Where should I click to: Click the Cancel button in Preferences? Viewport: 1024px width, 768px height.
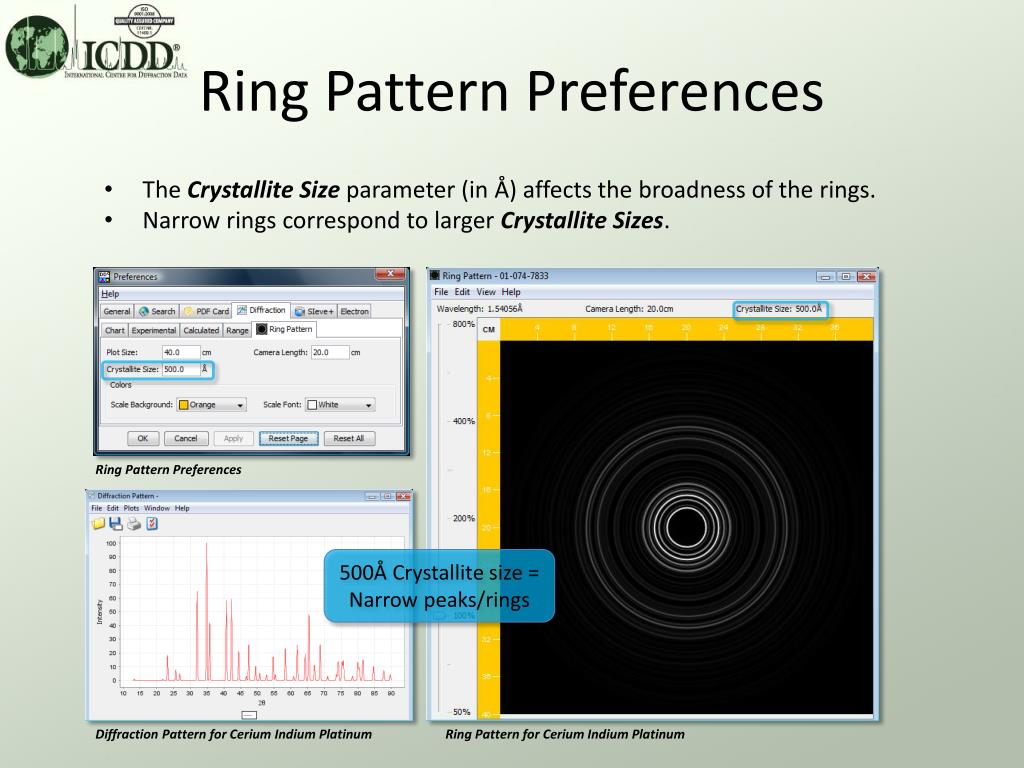pos(185,438)
